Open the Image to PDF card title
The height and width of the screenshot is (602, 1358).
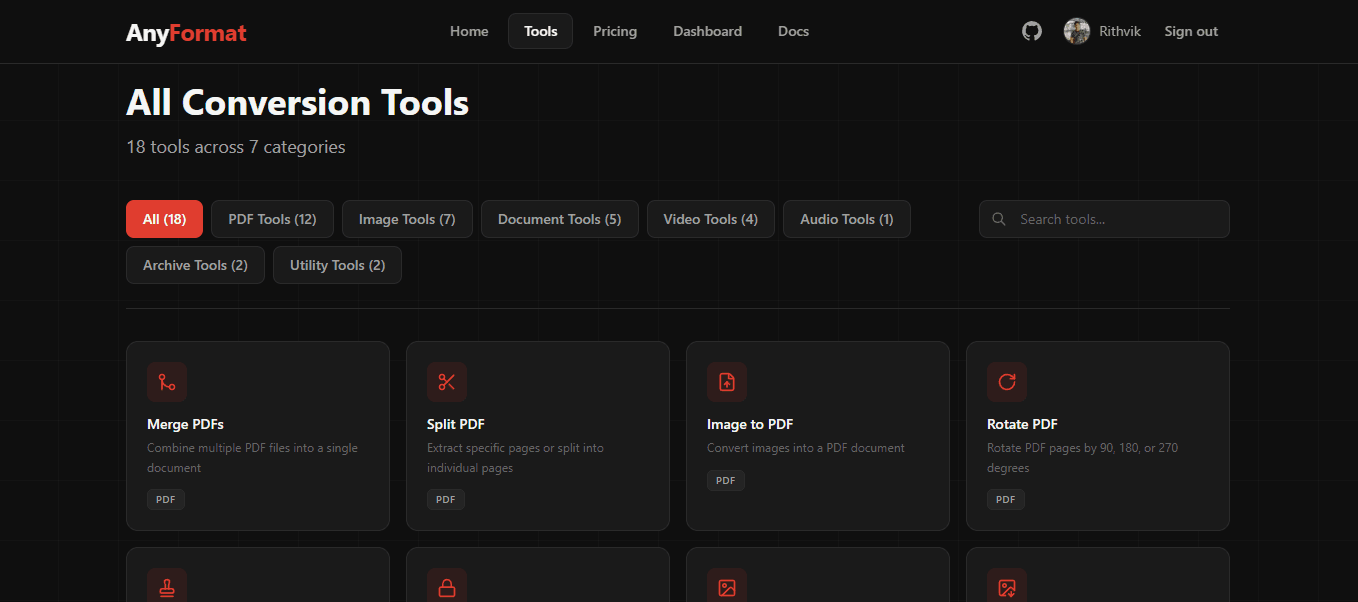tap(750, 424)
